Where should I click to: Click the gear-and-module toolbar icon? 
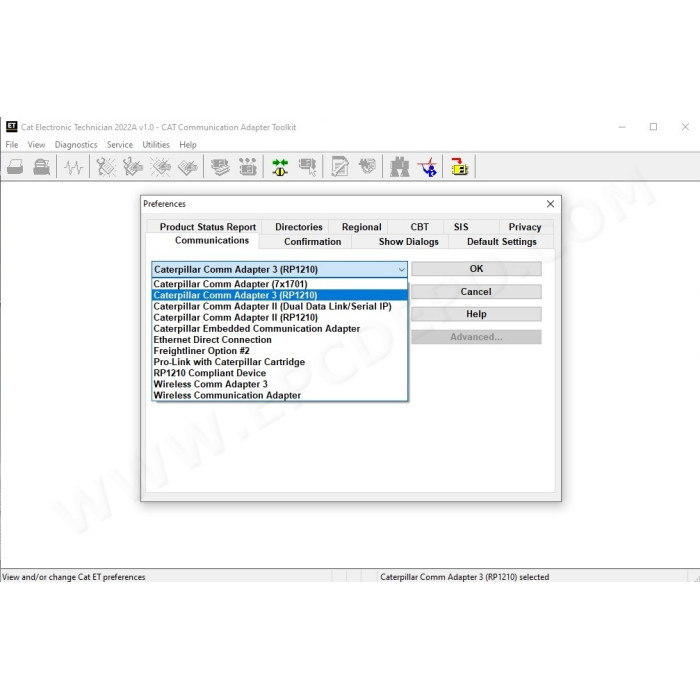point(367,167)
